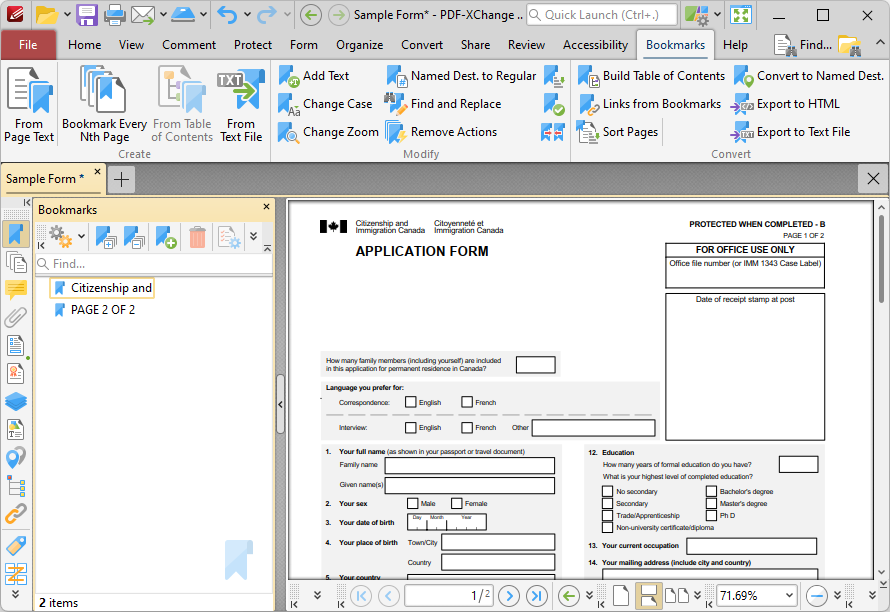Expand more bookmark toolbar options chevron
The image size is (890, 612).
[x=253, y=236]
